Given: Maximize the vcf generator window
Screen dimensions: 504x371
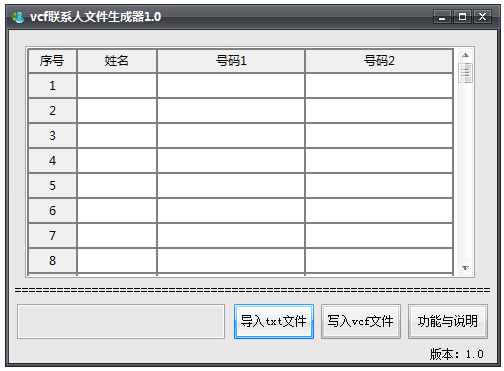Looking at the screenshot, I should point(462,17).
